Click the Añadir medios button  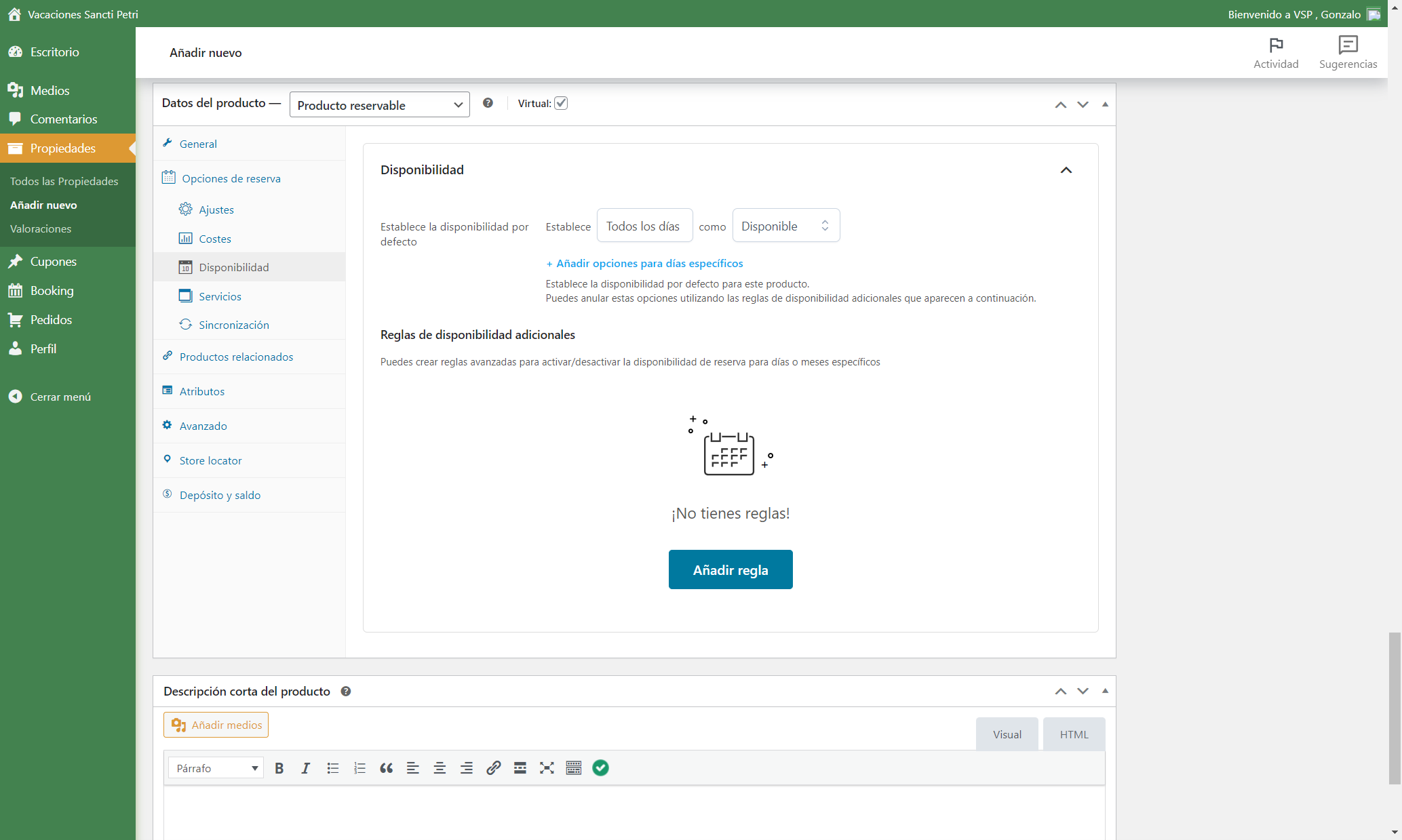[x=216, y=725]
